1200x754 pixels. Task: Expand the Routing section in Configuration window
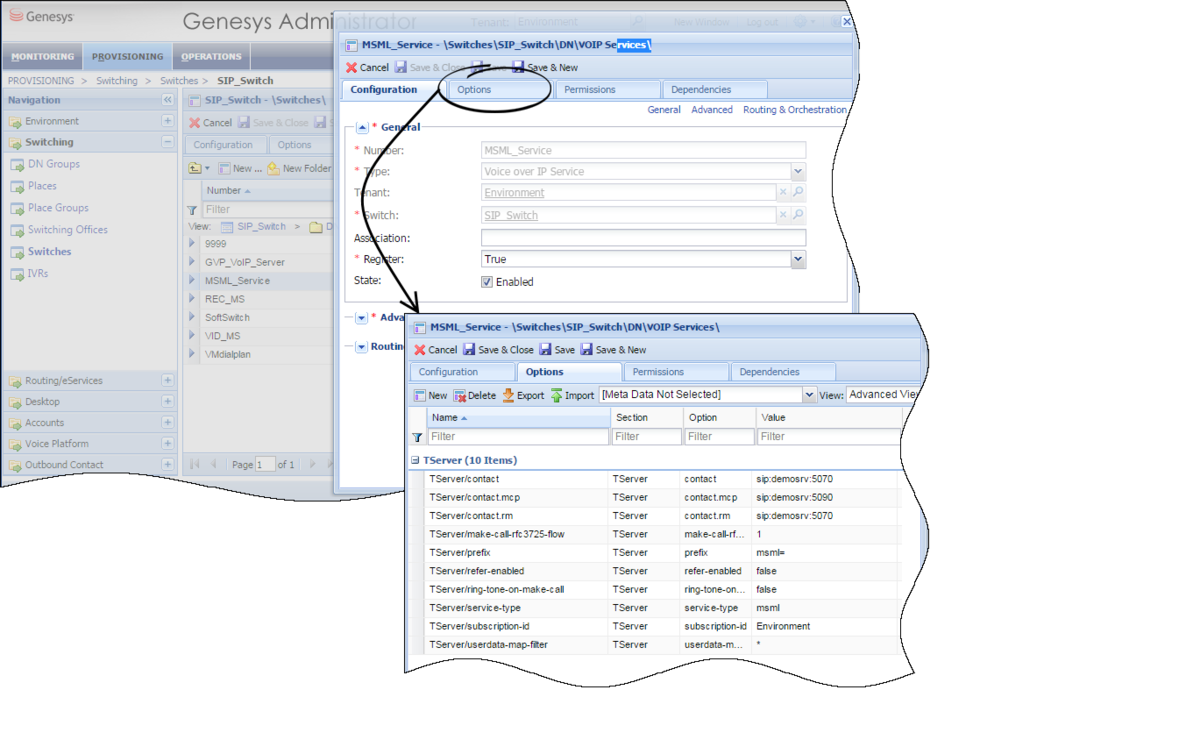tap(362, 347)
